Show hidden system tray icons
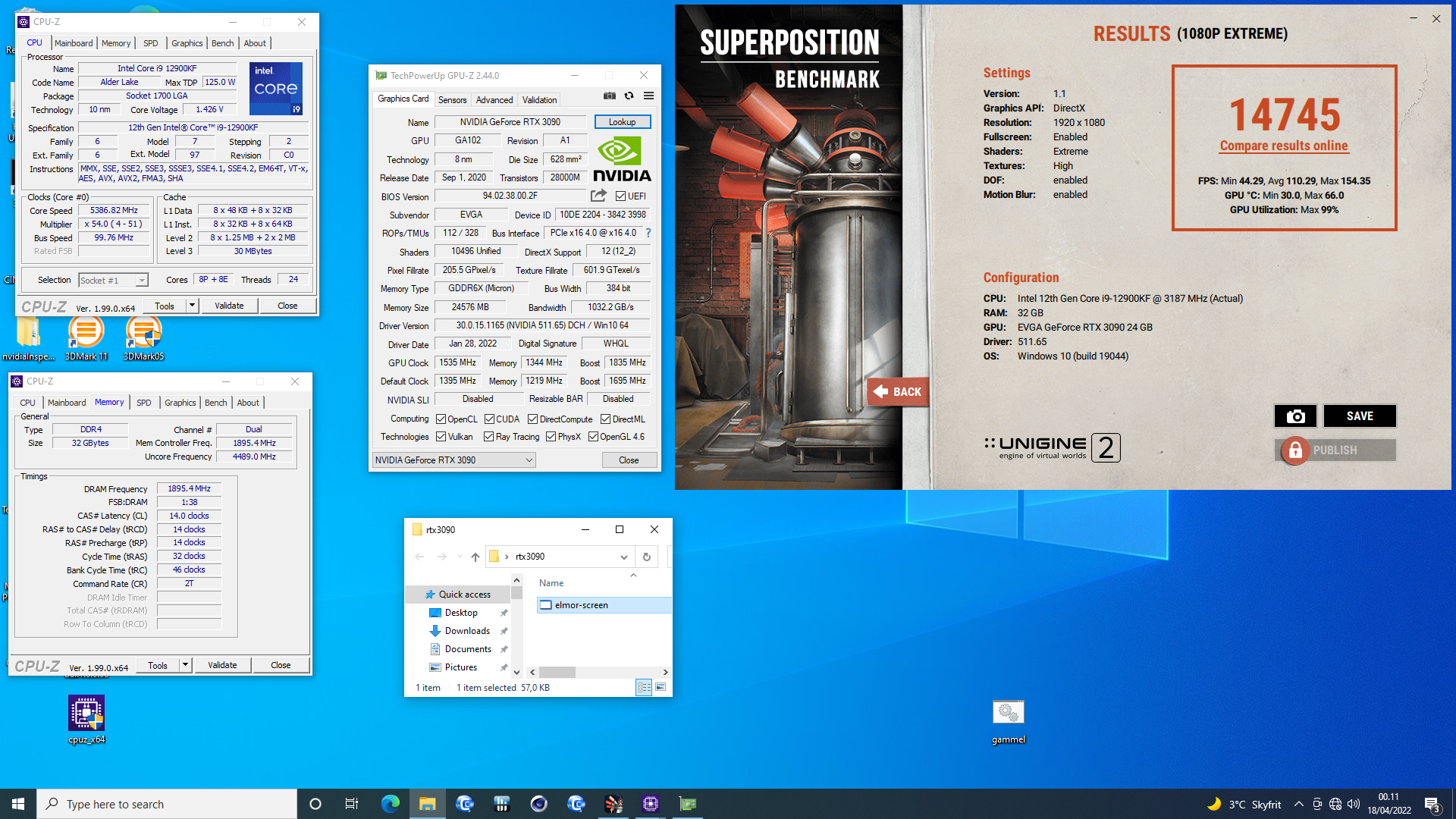The height and width of the screenshot is (819, 1456). pos(1299,804)
